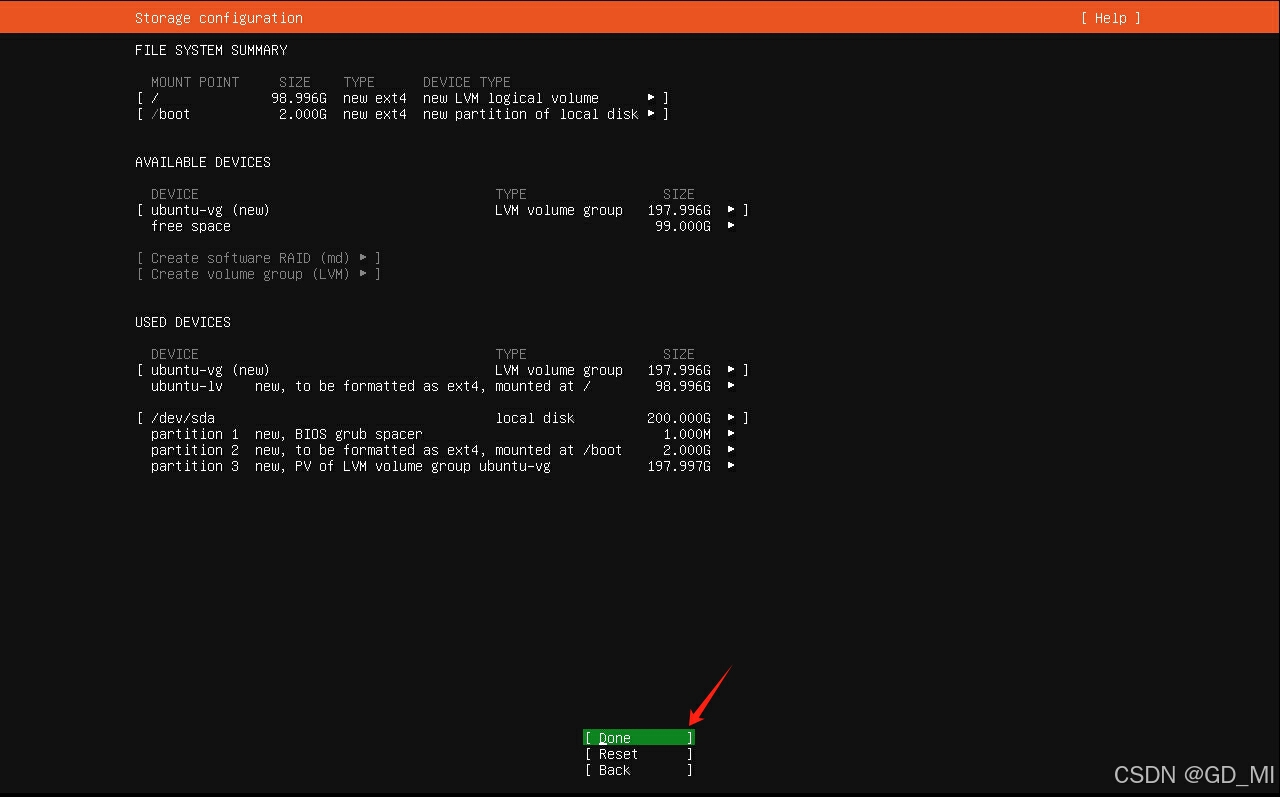
Task: Click the DEVICE TYPE column header
Action: click(467, 82)
